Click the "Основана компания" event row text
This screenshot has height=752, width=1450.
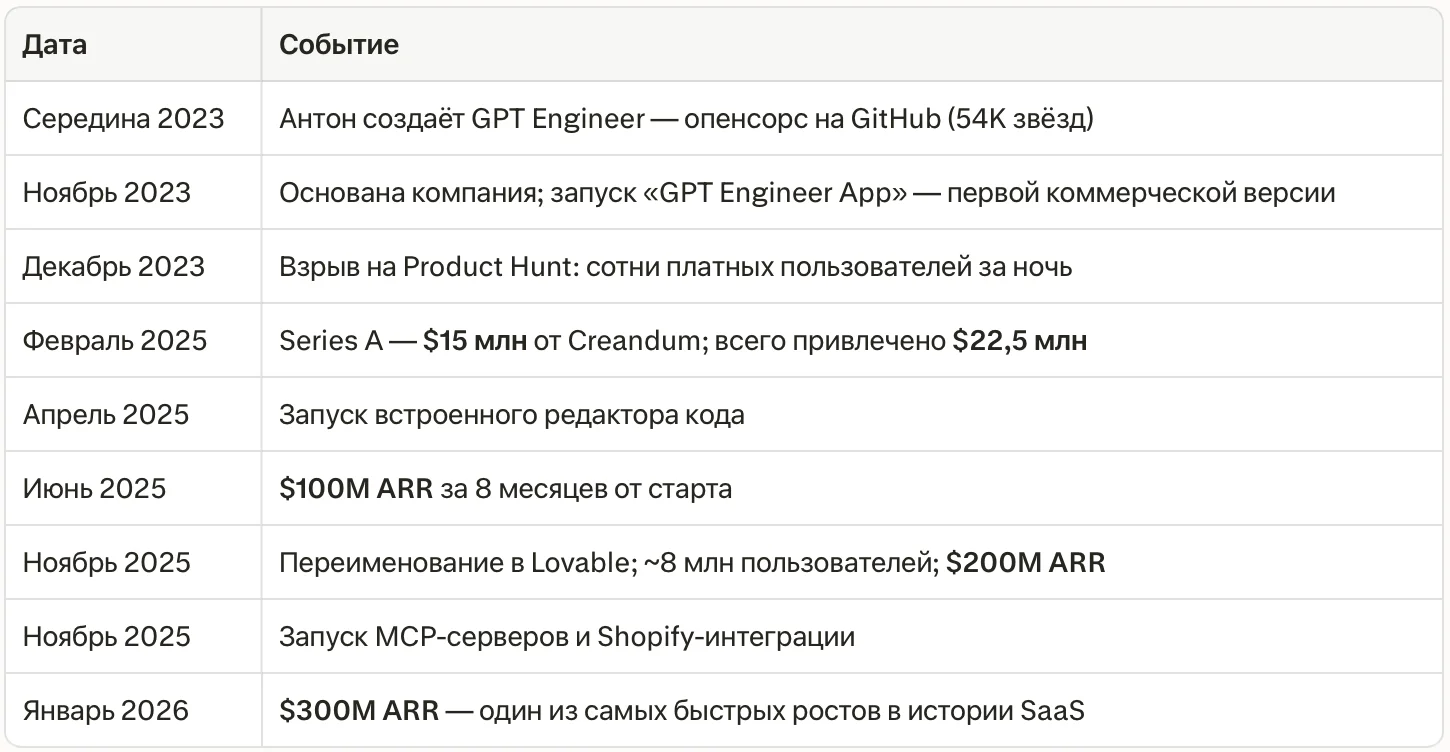(x=807, y=193)
